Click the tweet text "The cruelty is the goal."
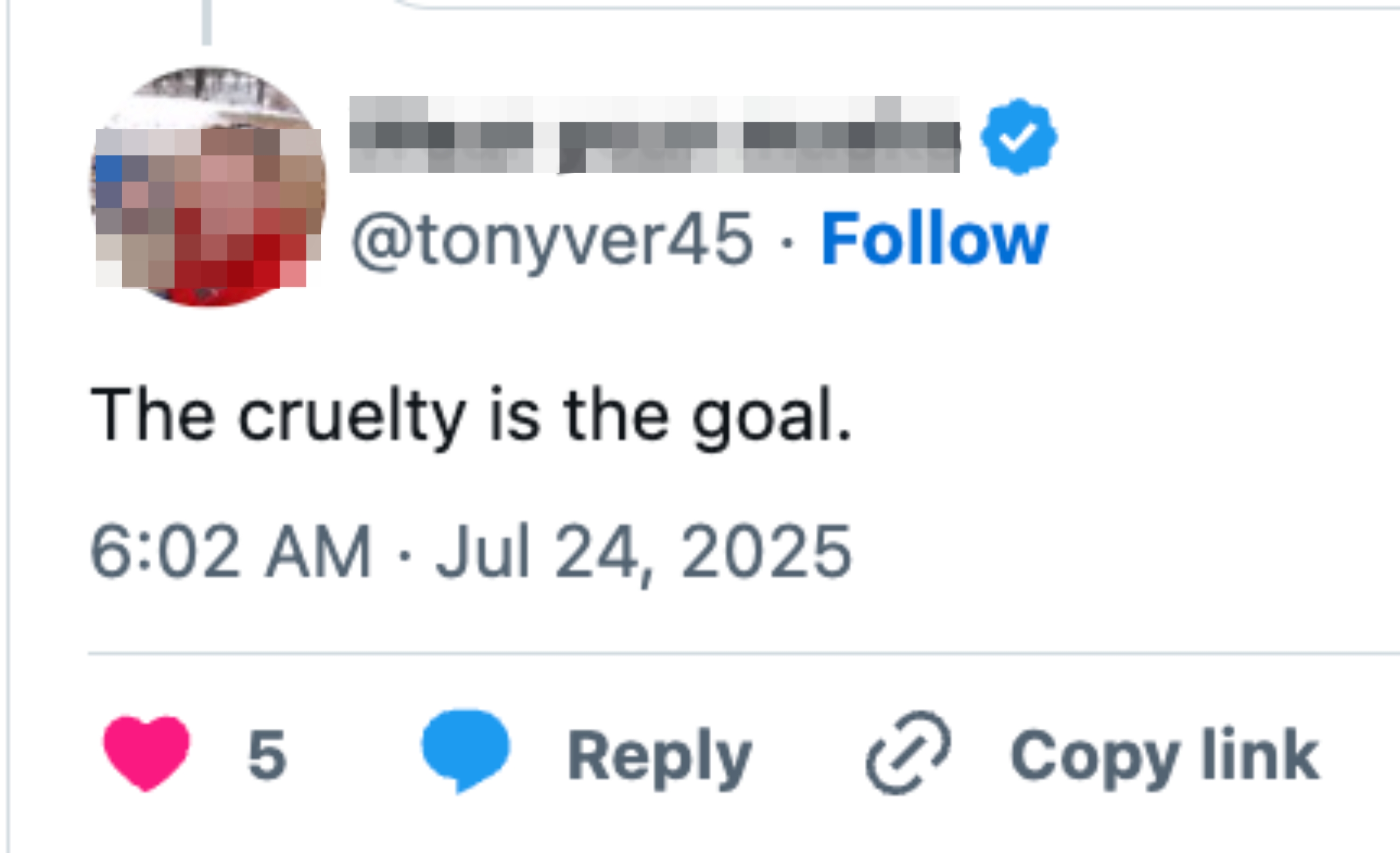Viewport: 1400px width, 853px height. [470, 415]
